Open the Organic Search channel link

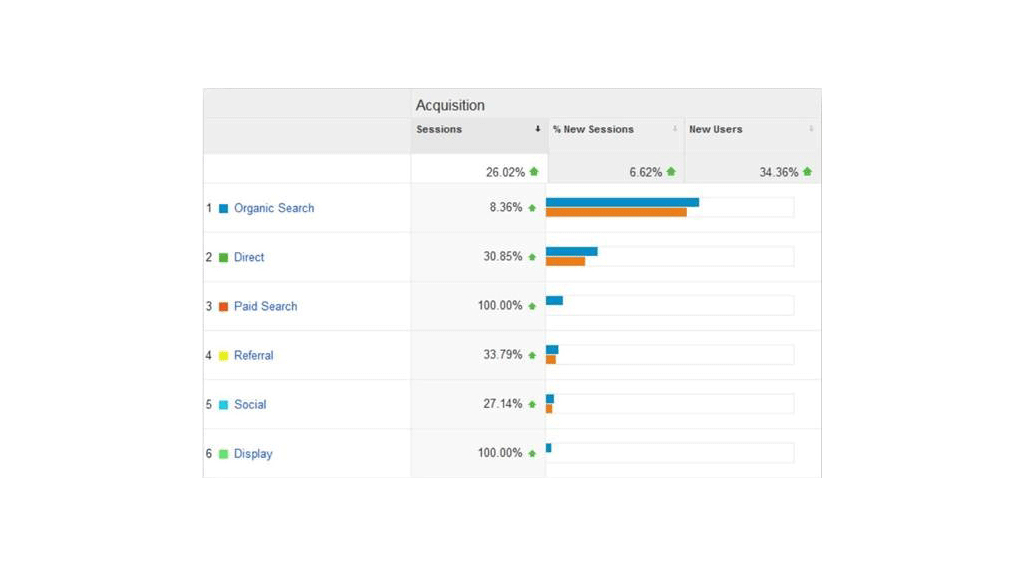(x=274, y=208)
